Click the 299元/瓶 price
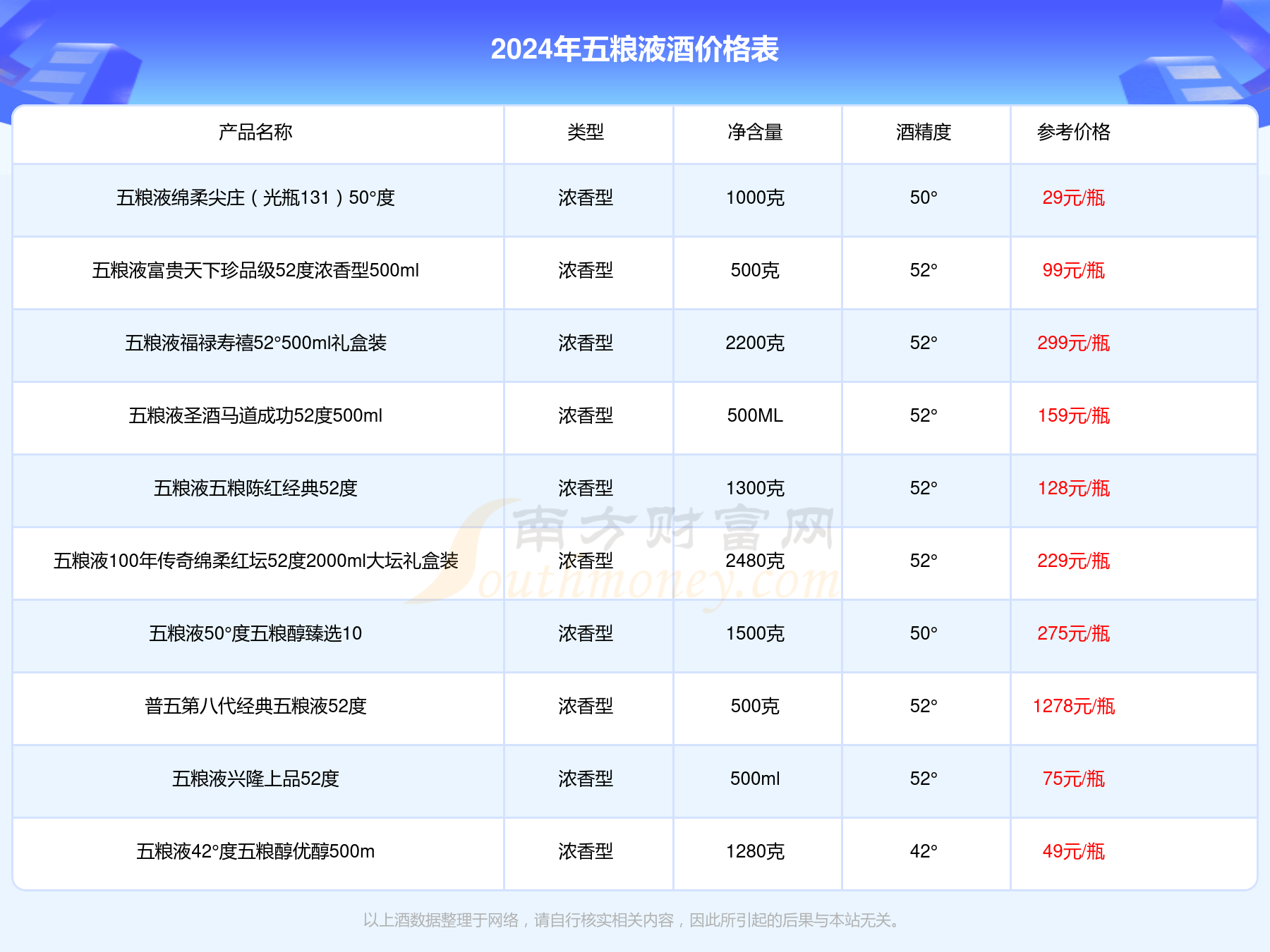The width and height of the screenshot is (1270, 952). (x=1074, y=343)
